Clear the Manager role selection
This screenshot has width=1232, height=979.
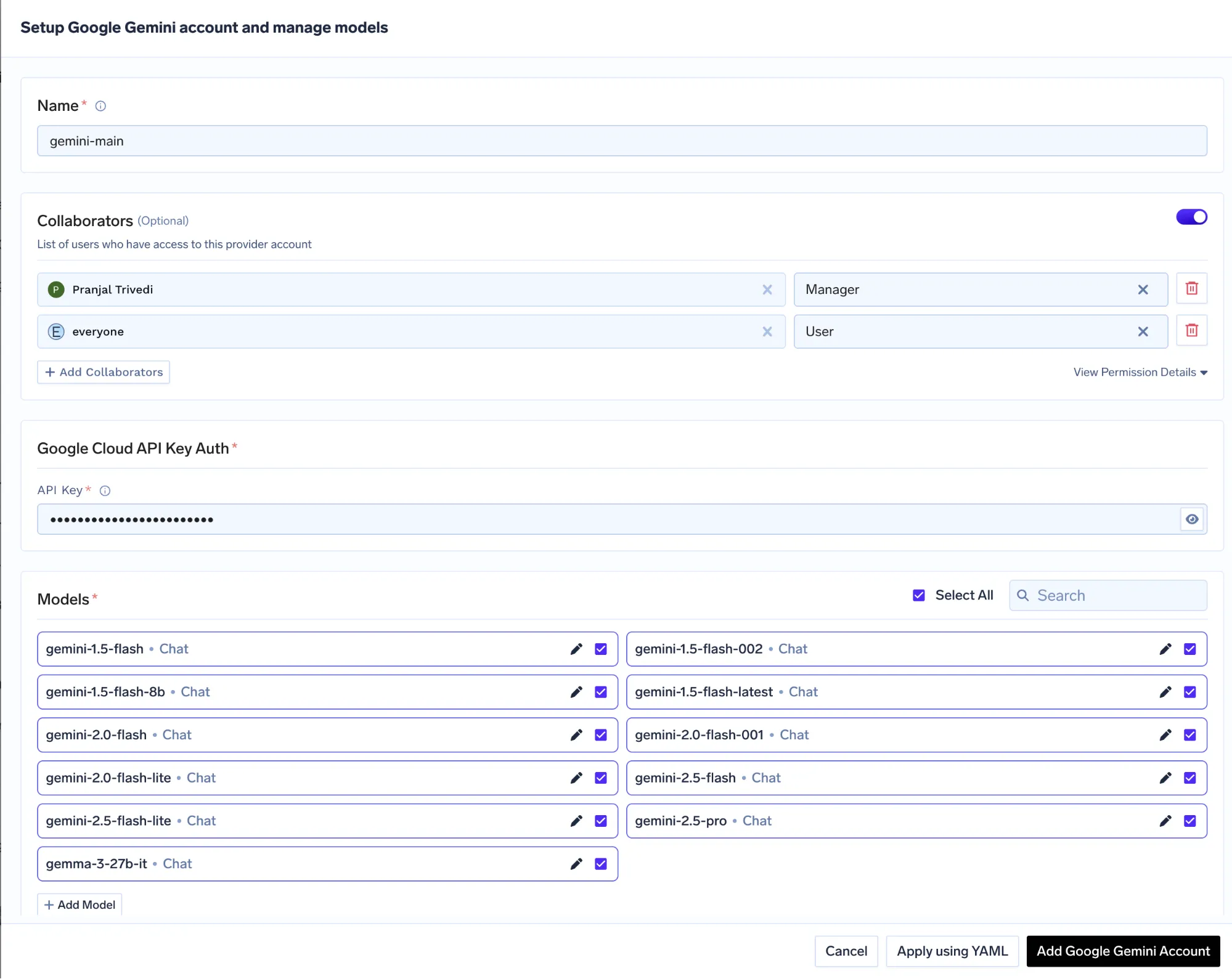[1143, 290]
